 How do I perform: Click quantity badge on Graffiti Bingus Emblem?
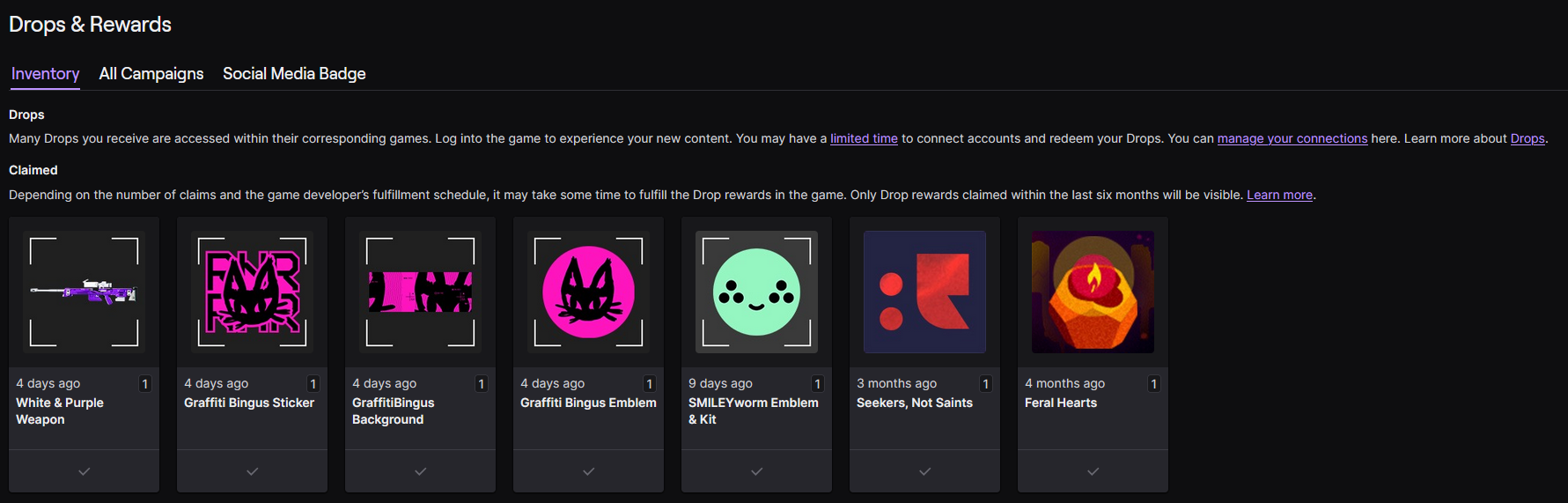click(x=650, y=384)
